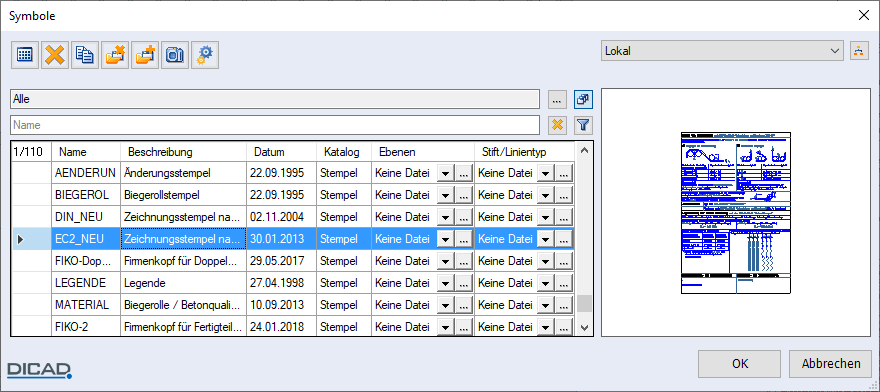Viewport: 880px width, 392px height.
Task: Clear name filter with orange X icon
Action: tap(557, 125)
